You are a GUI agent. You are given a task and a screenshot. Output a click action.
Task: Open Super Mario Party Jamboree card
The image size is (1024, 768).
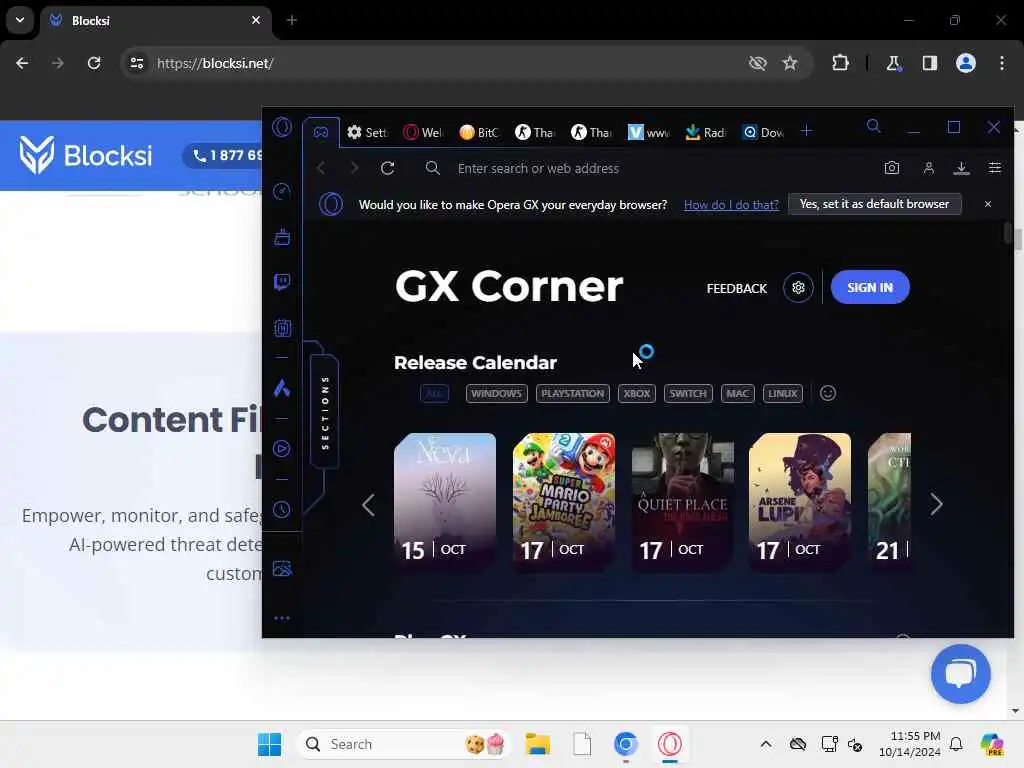(564, 502)
